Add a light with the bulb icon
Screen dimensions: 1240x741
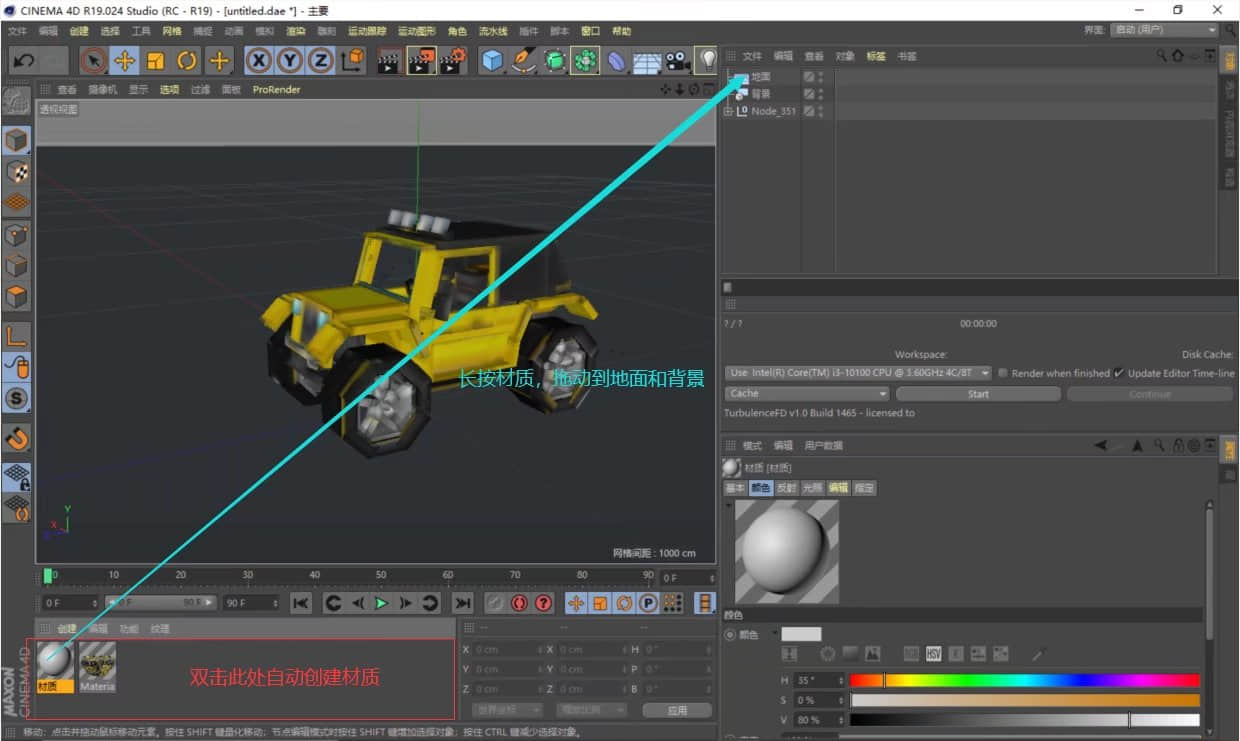707,61
